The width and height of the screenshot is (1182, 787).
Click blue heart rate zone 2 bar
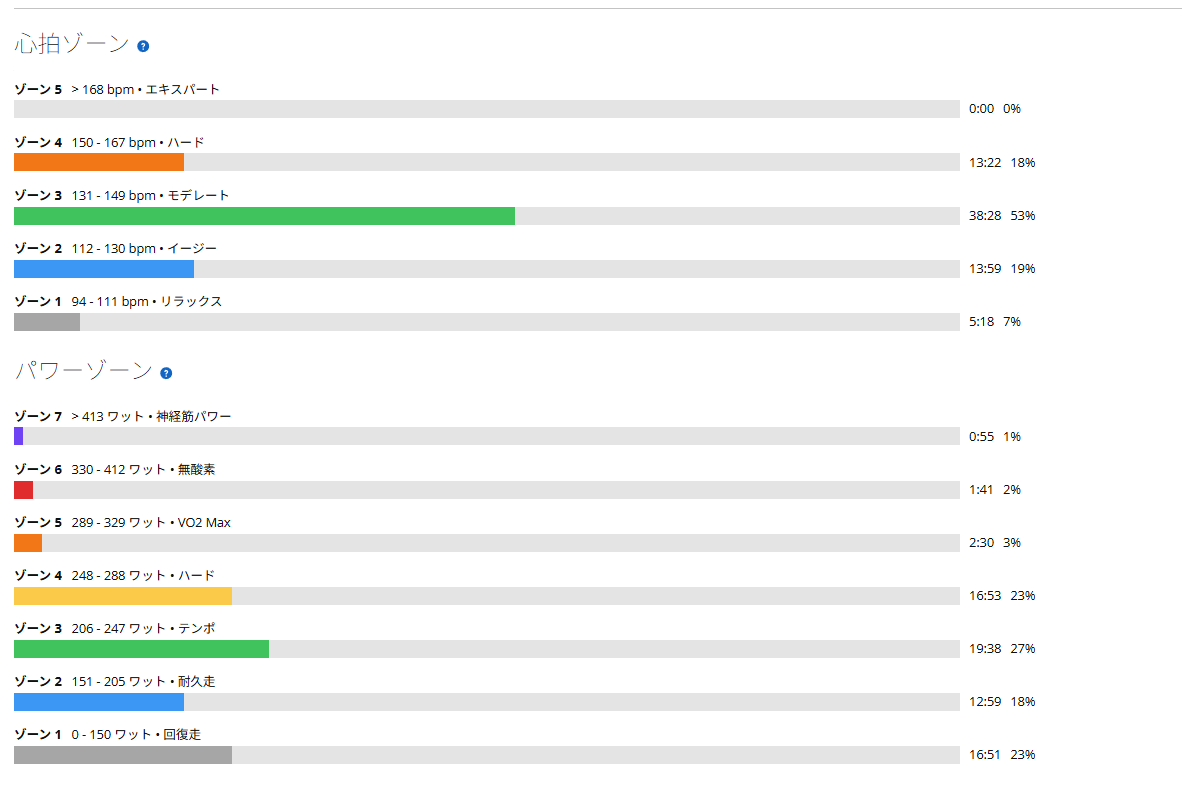pyautogui.click(x=104, y=269)
